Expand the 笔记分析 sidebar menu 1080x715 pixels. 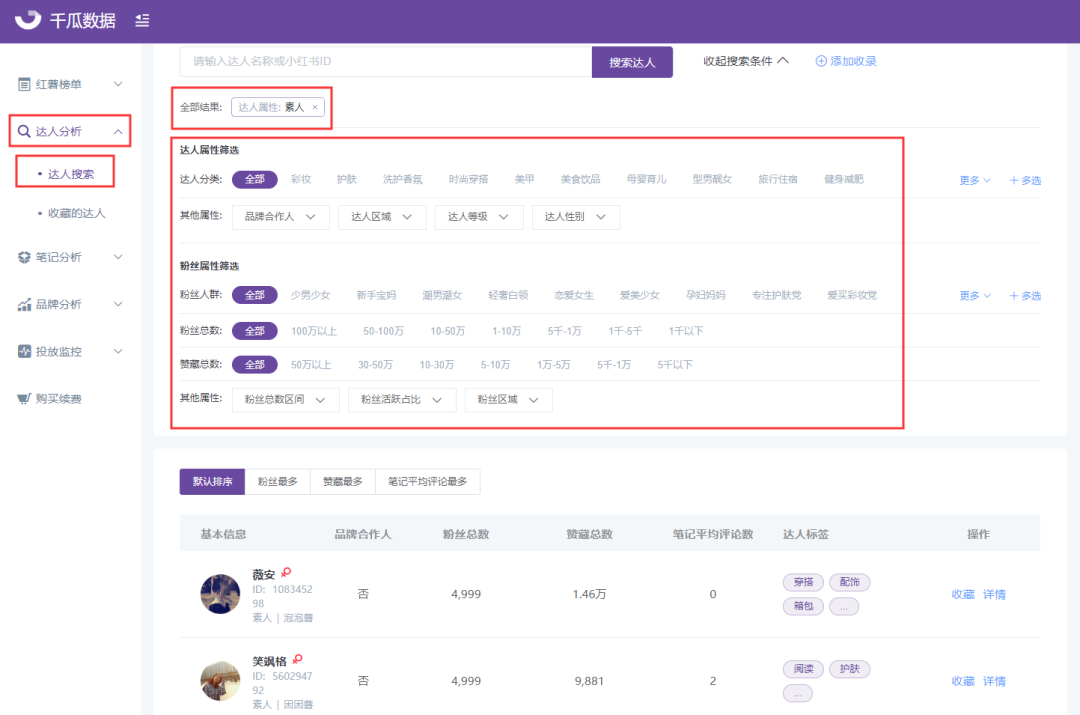[118, 257]
